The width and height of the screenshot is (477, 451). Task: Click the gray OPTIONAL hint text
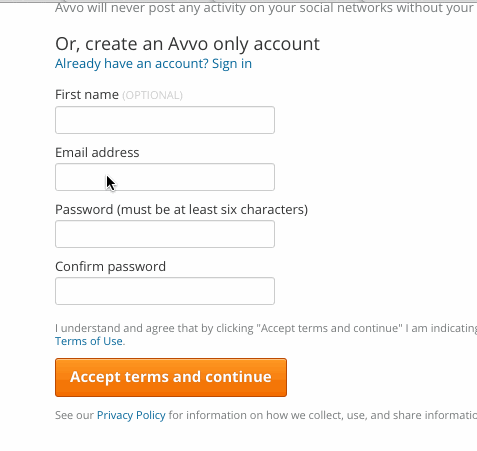(x=152, y=95)
